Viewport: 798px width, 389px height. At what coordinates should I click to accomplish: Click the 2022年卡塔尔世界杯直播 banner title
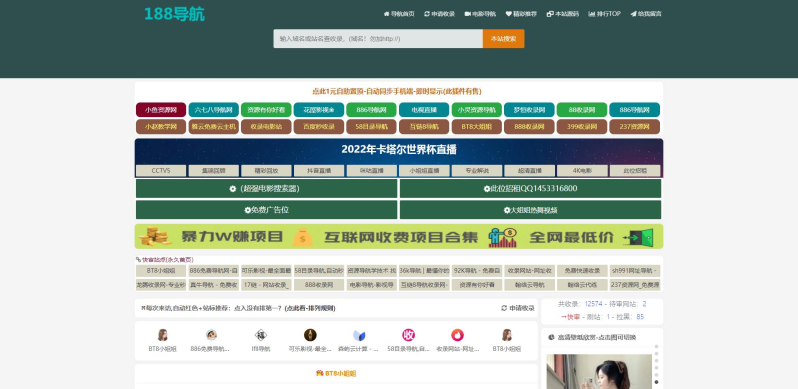point(399,150)
